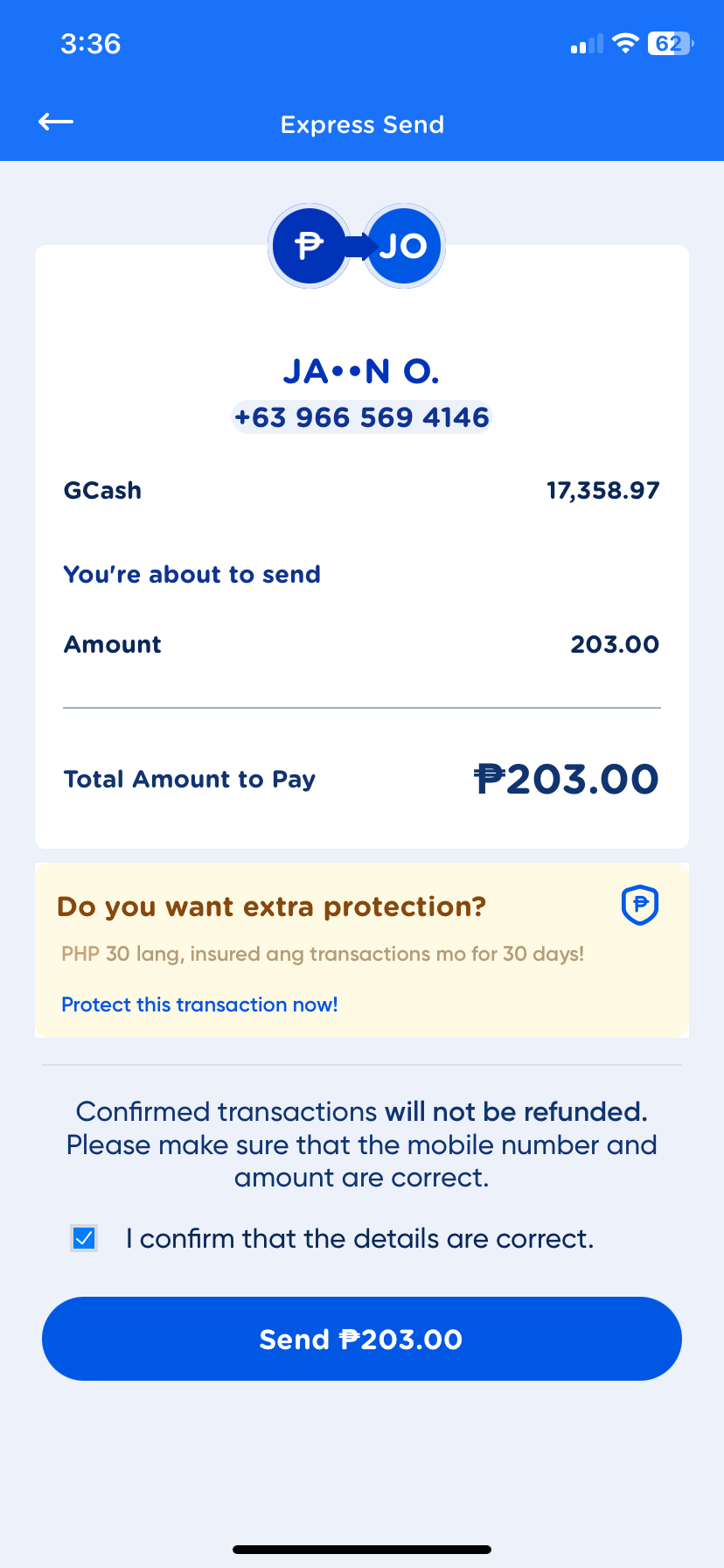This screenshot has width=724, height=1568.
Task: Tap the battery level indicator
Action: click(x=670, y=44)
